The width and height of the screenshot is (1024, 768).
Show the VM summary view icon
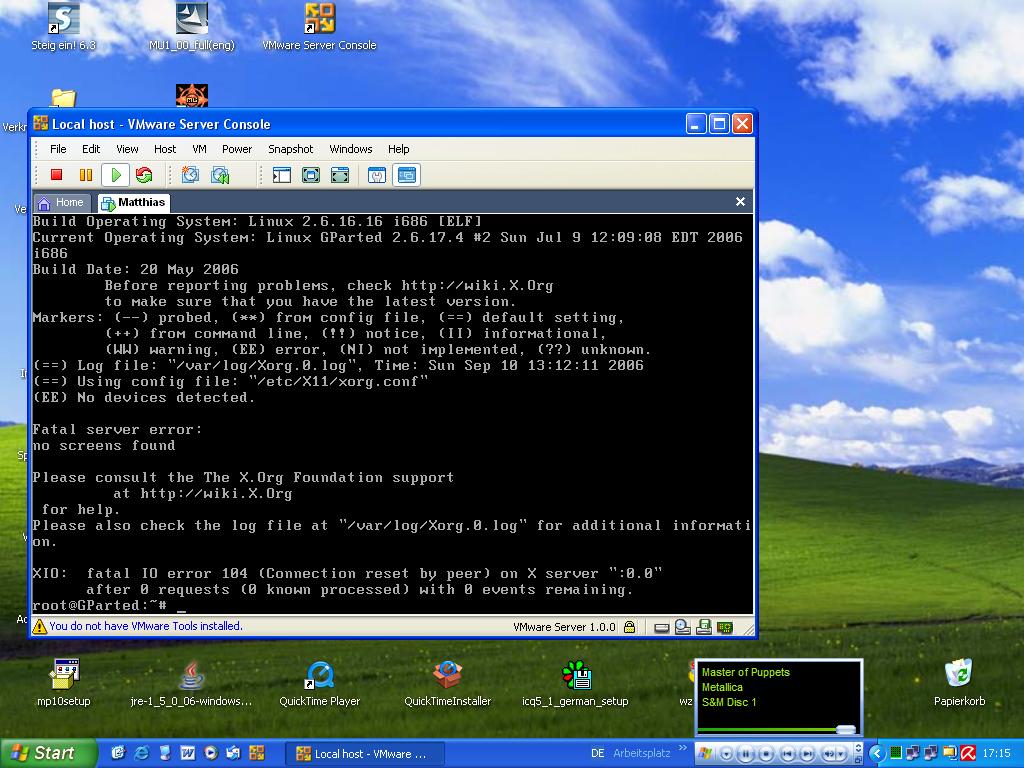pos(377,175)
